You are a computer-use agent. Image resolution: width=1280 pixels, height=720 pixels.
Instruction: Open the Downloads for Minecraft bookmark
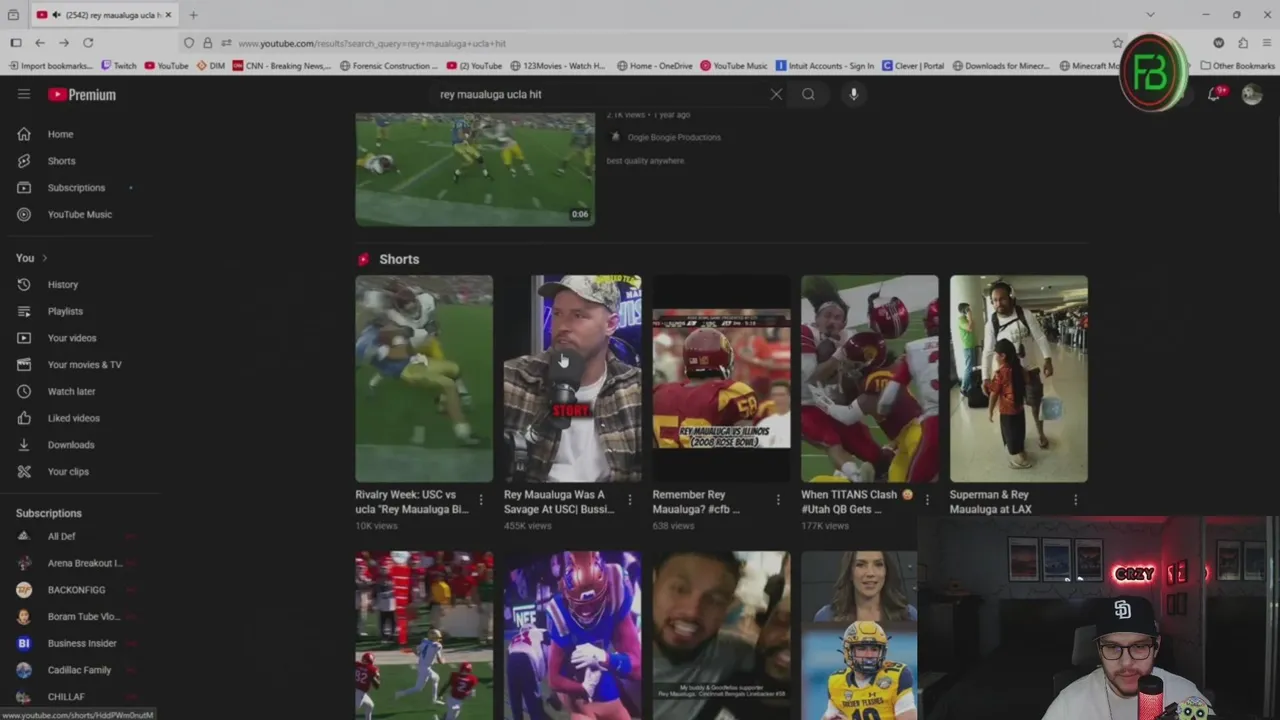coord(1001,66)
